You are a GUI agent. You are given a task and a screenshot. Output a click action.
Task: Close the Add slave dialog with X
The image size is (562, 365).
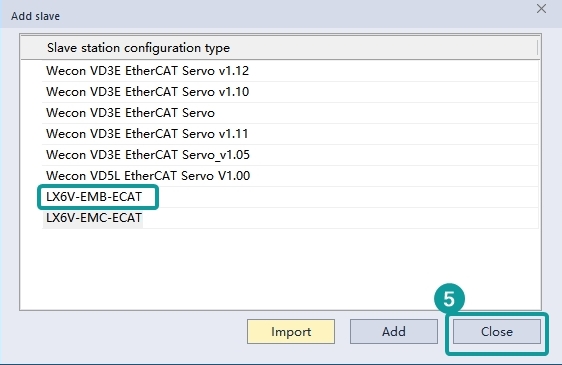541,9
